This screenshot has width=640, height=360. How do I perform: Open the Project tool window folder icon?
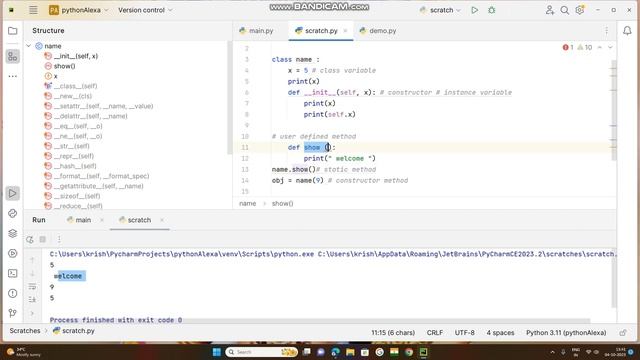(13, 31)
